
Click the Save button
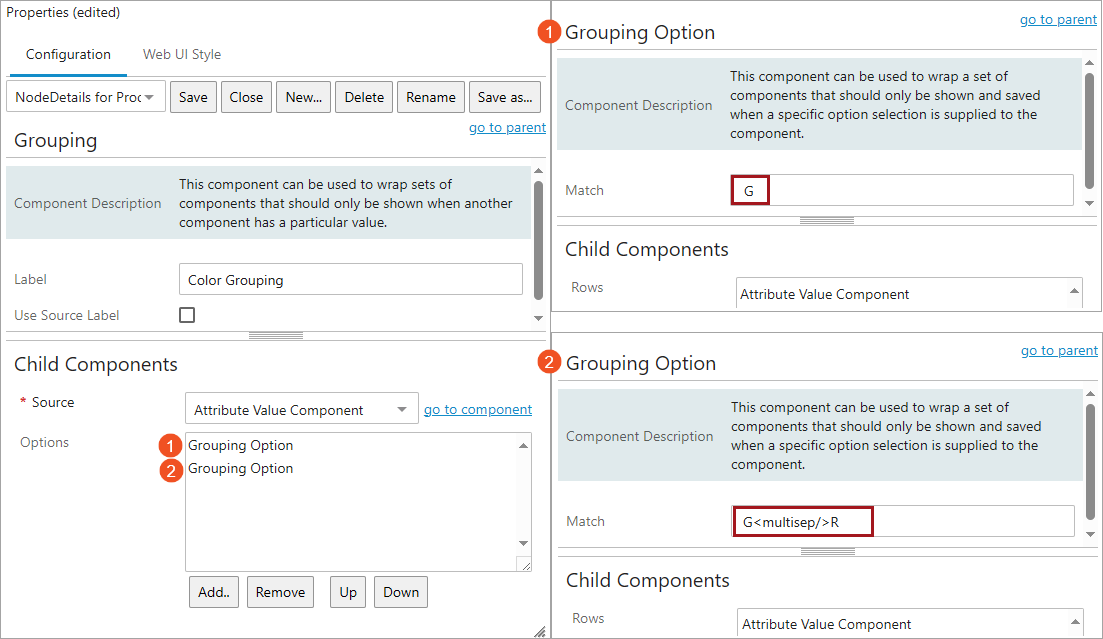tap(193, 97)
